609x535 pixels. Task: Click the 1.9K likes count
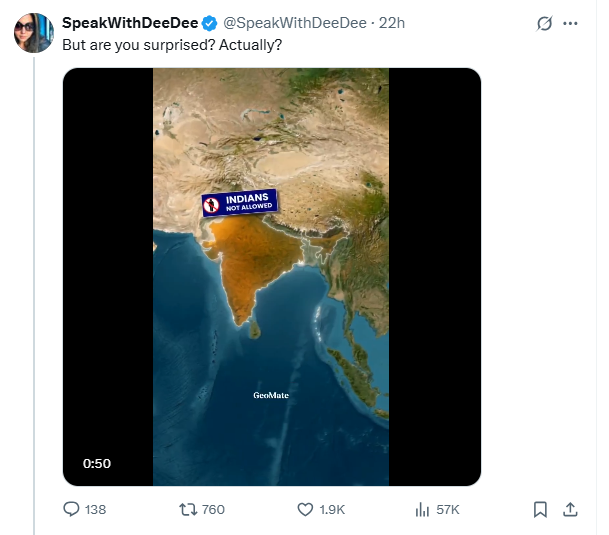(x=335, y=509)
